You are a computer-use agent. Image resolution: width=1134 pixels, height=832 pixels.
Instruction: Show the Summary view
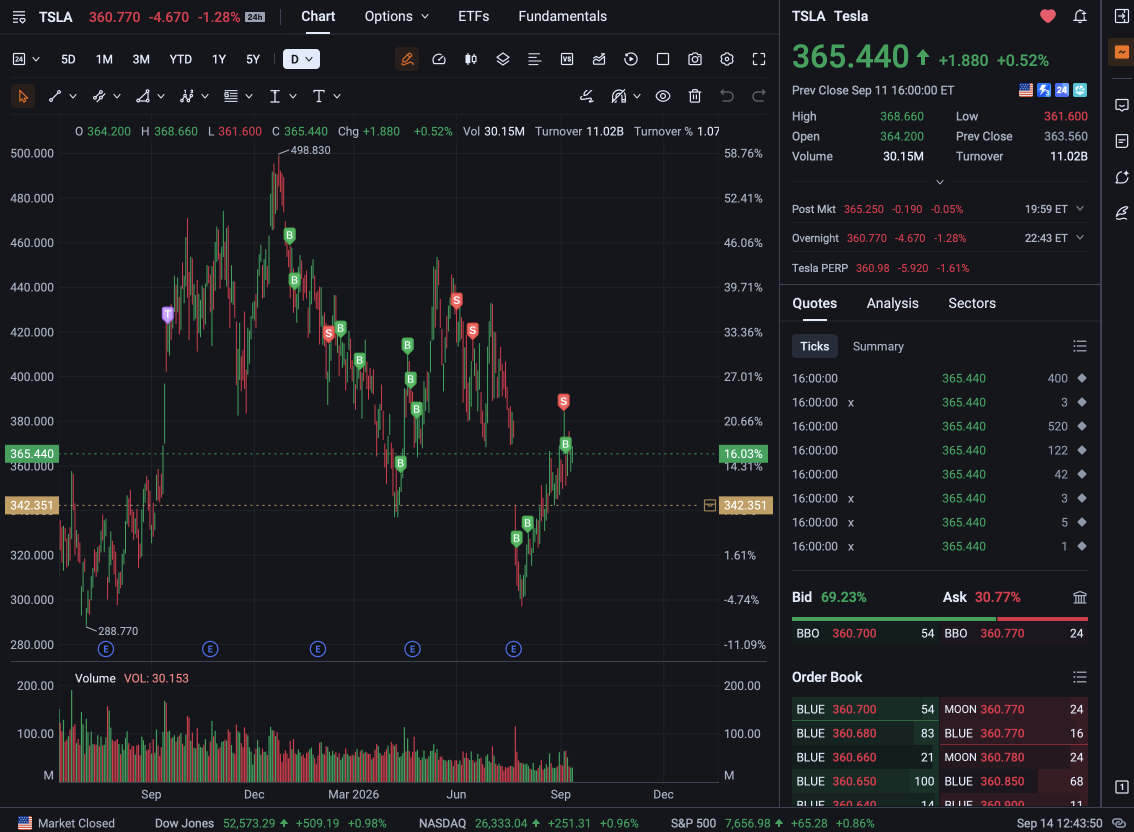point(878,347)
